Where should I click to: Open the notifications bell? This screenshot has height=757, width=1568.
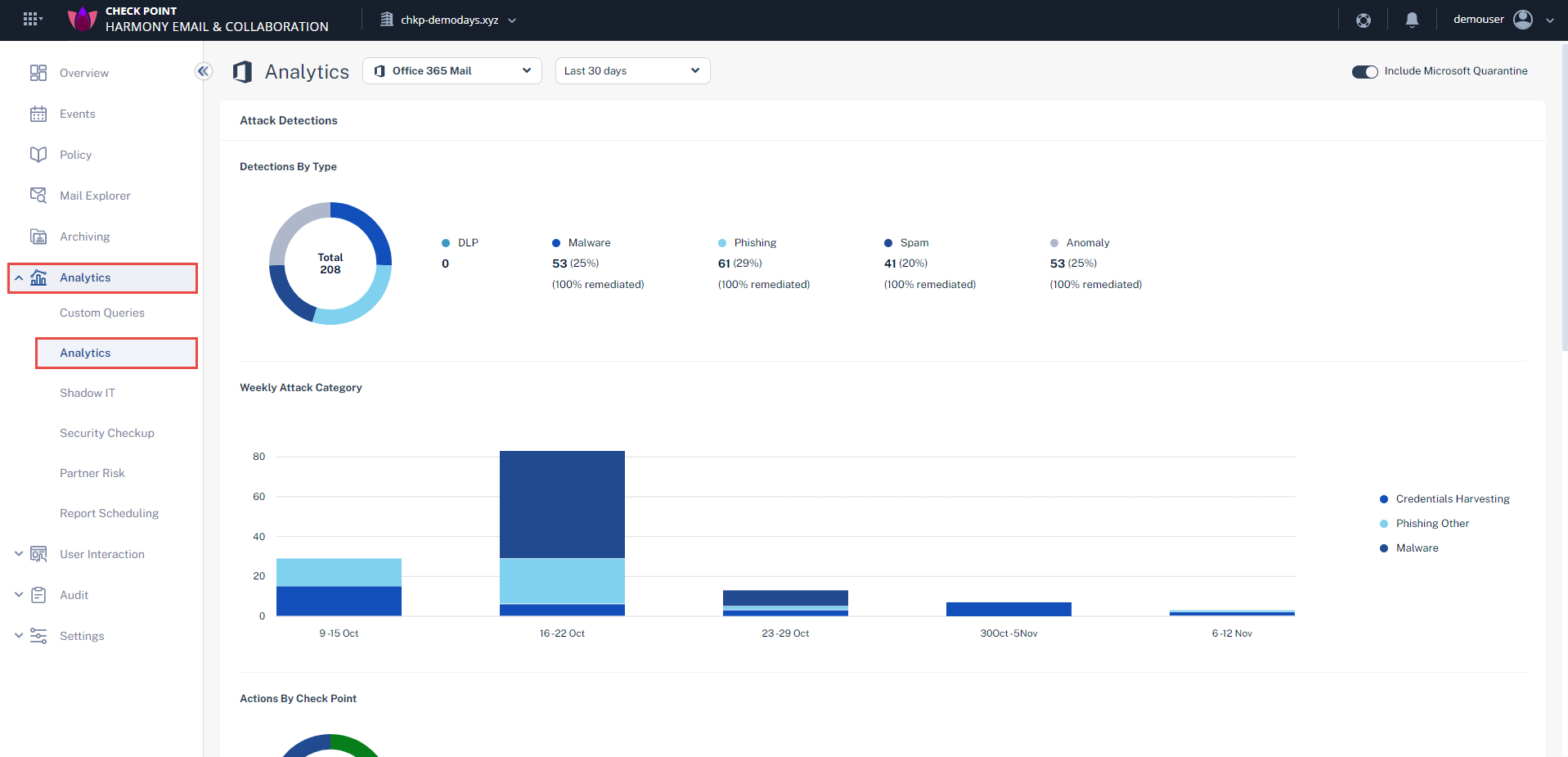(1412, 20)
